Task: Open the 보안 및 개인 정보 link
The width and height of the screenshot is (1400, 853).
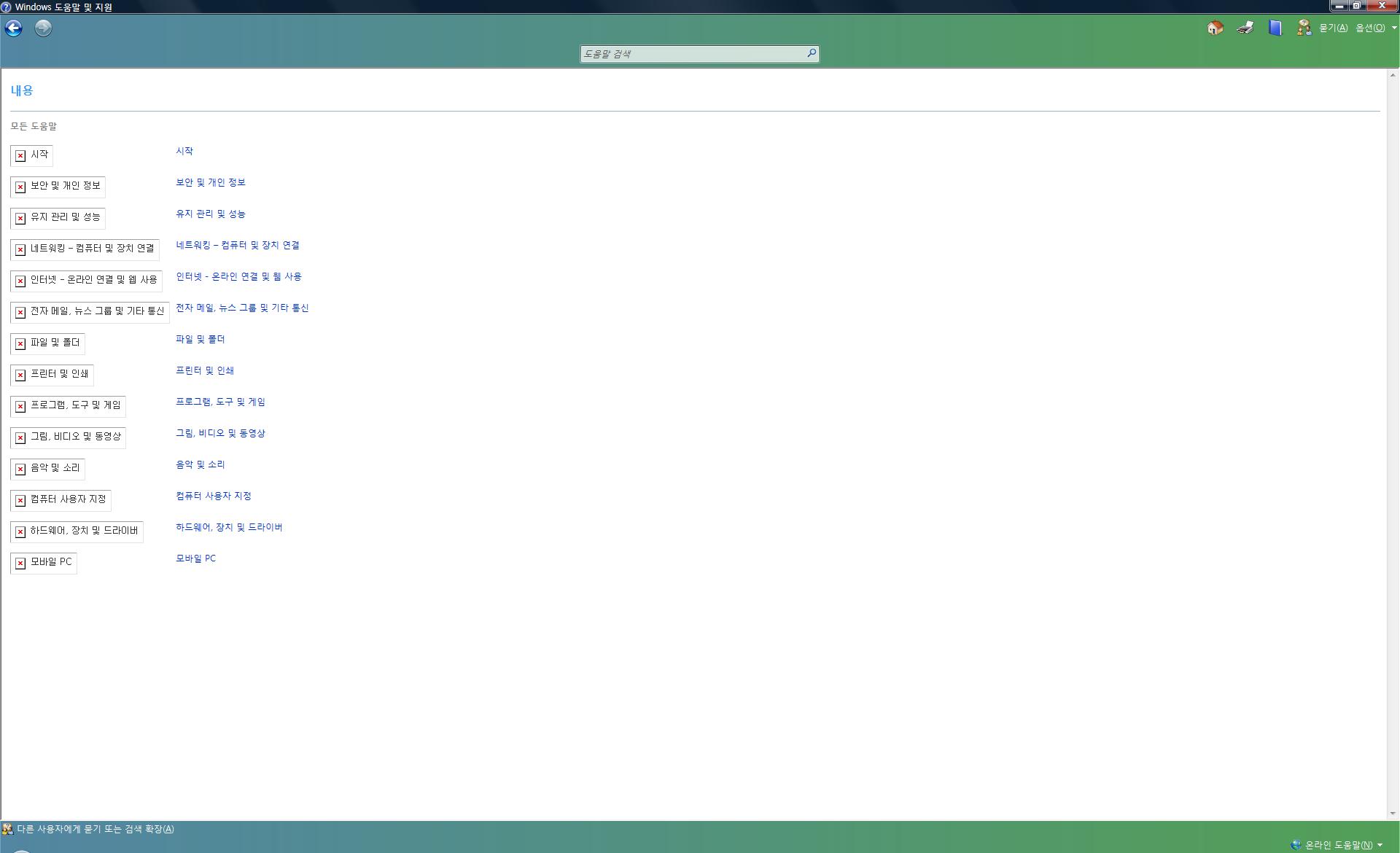Action: 211,182
